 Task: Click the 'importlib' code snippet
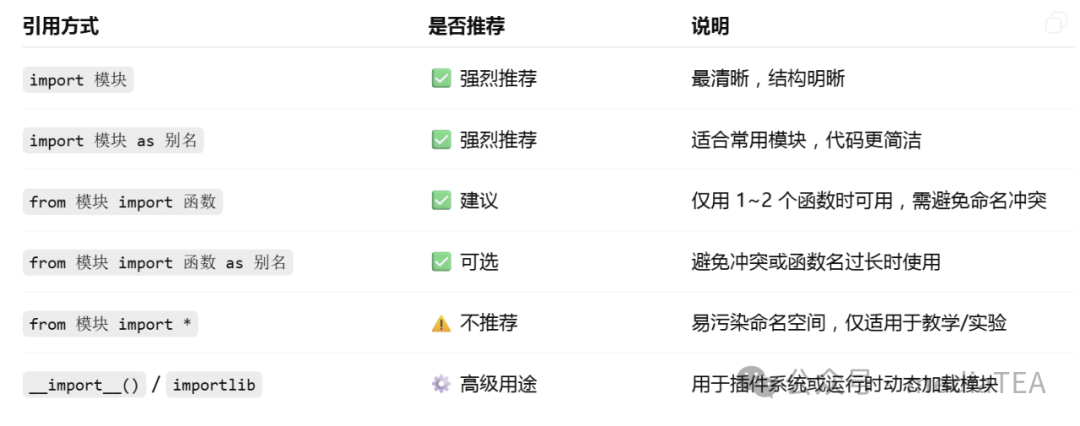[x=214, y=385]
